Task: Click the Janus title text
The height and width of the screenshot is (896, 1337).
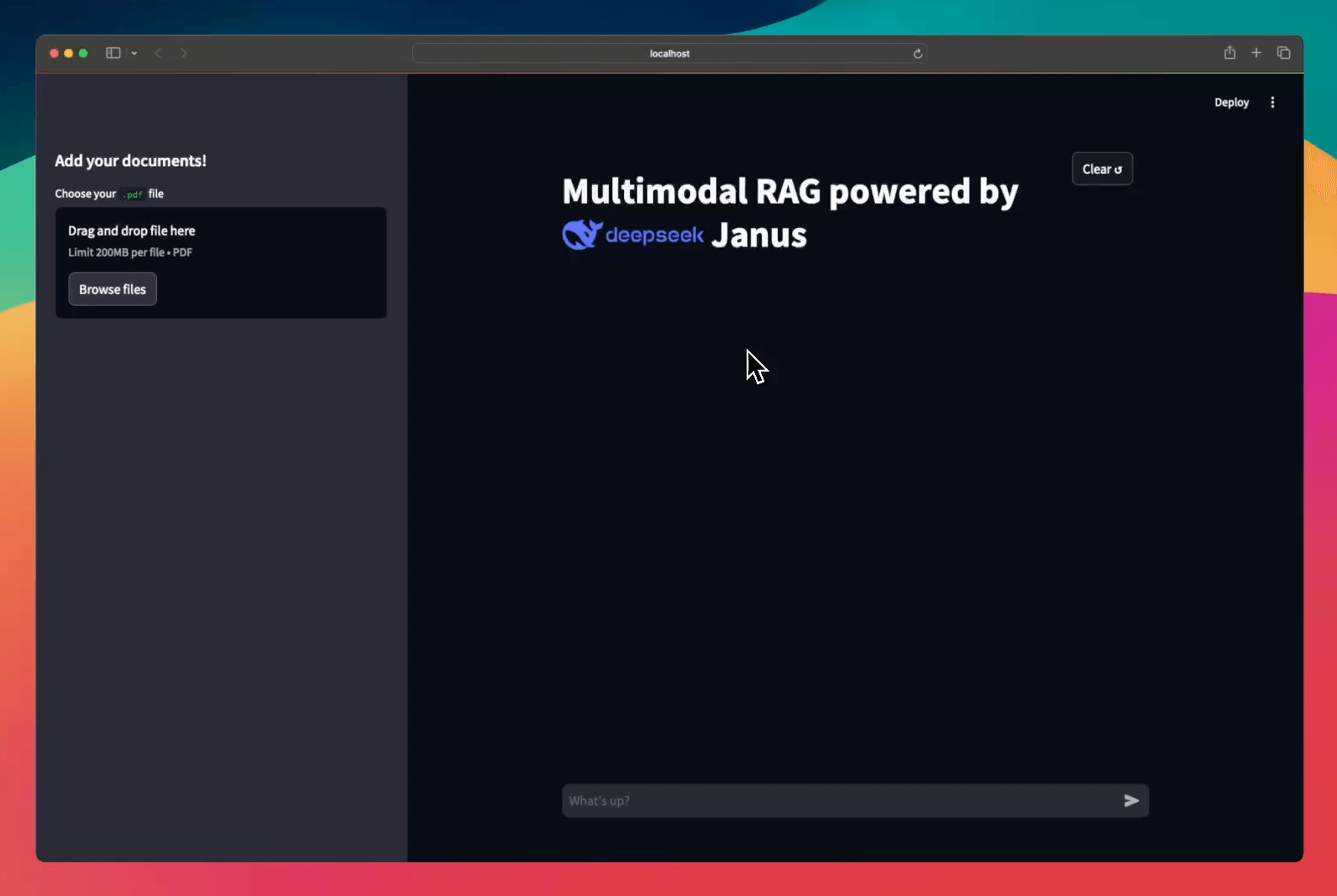Action: [x=758, y=235]
